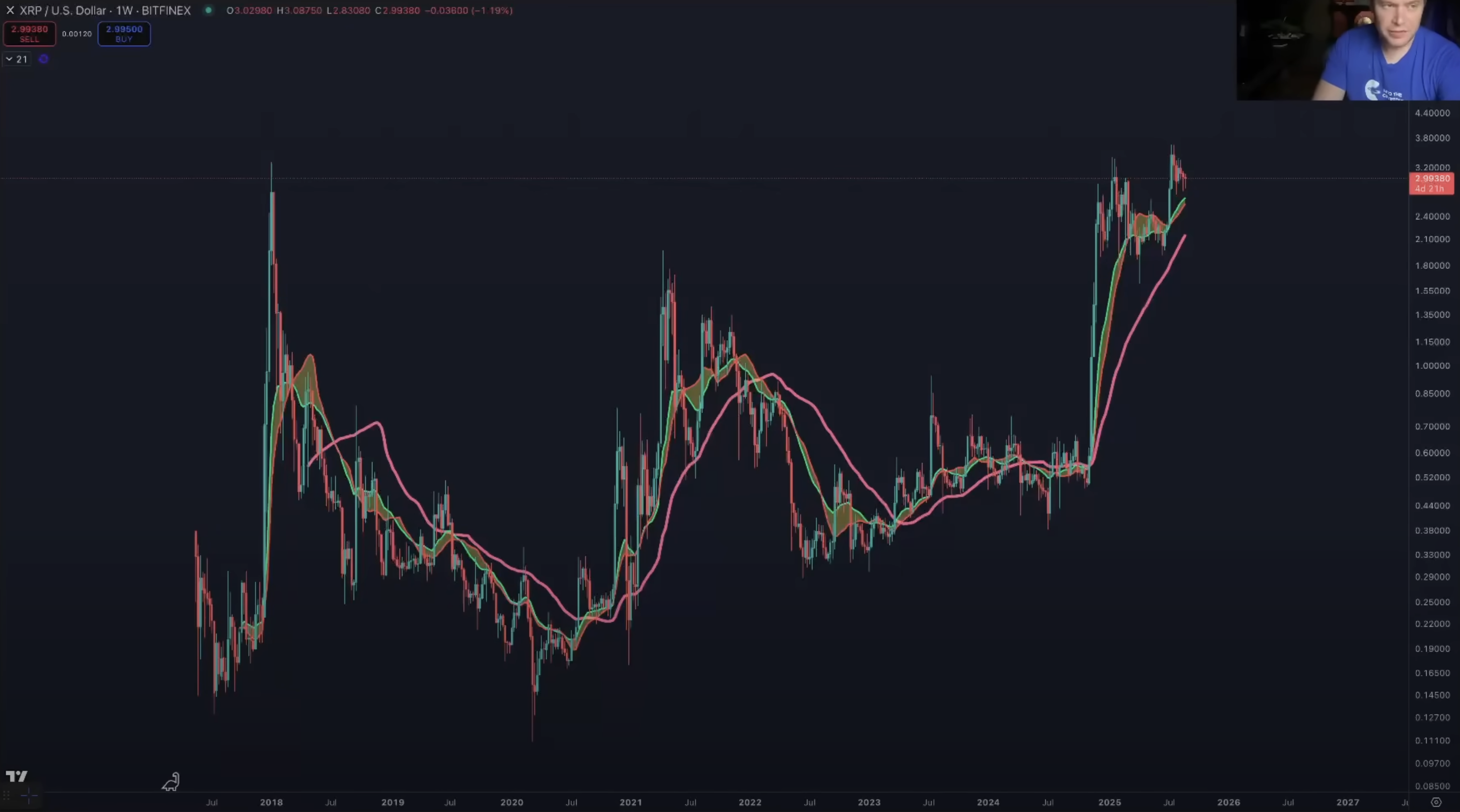Click the purple indicator icon next to 21
The height and width of the screenshot is (812, 1460).
point(44,59)
